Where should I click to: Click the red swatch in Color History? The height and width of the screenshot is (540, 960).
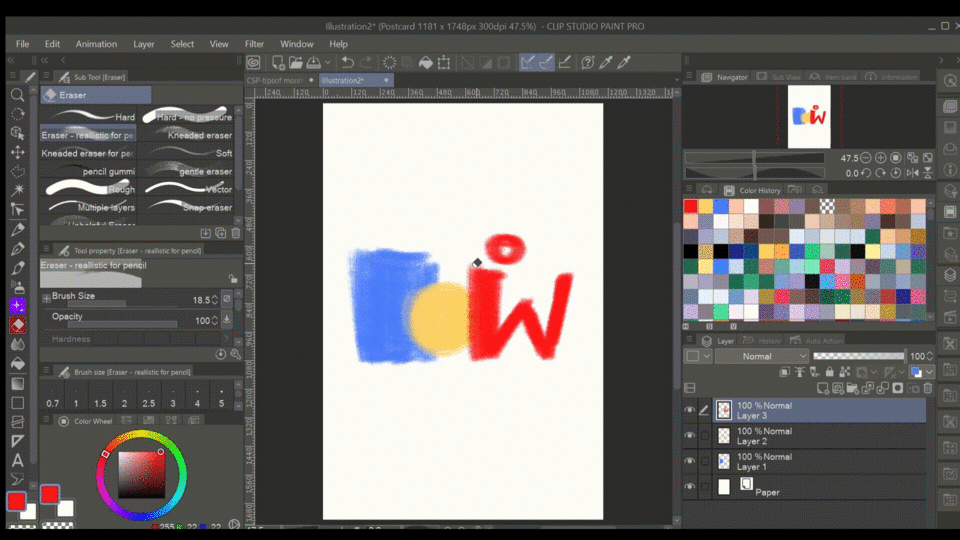(x=691, y=207)
